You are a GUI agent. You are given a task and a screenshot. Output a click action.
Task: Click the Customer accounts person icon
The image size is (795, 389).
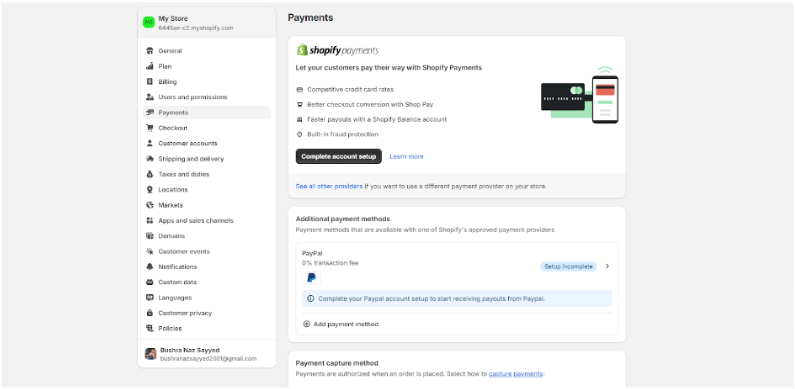[x=150, y=144]
